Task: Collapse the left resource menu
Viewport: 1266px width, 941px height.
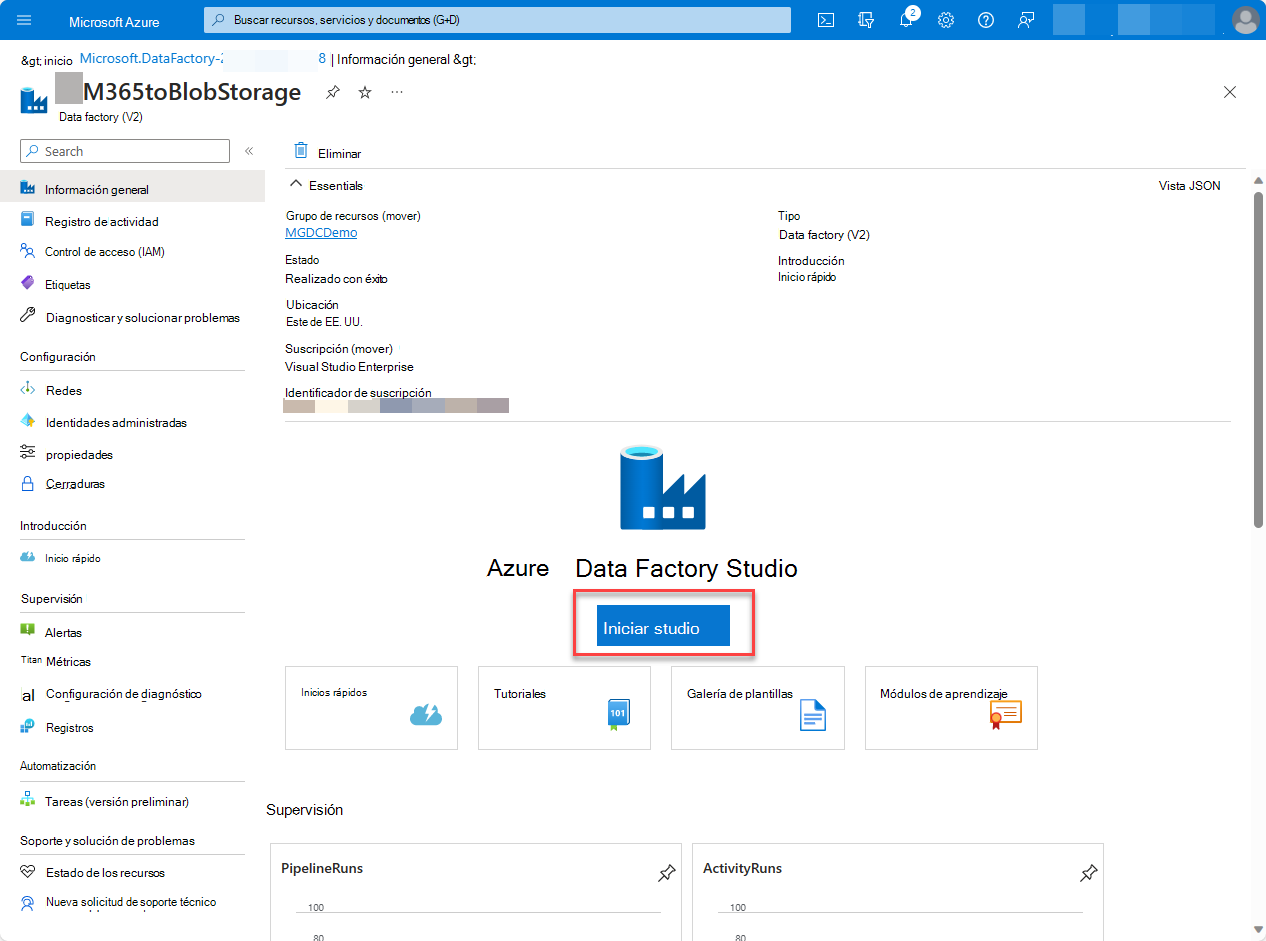Action: 249,151
